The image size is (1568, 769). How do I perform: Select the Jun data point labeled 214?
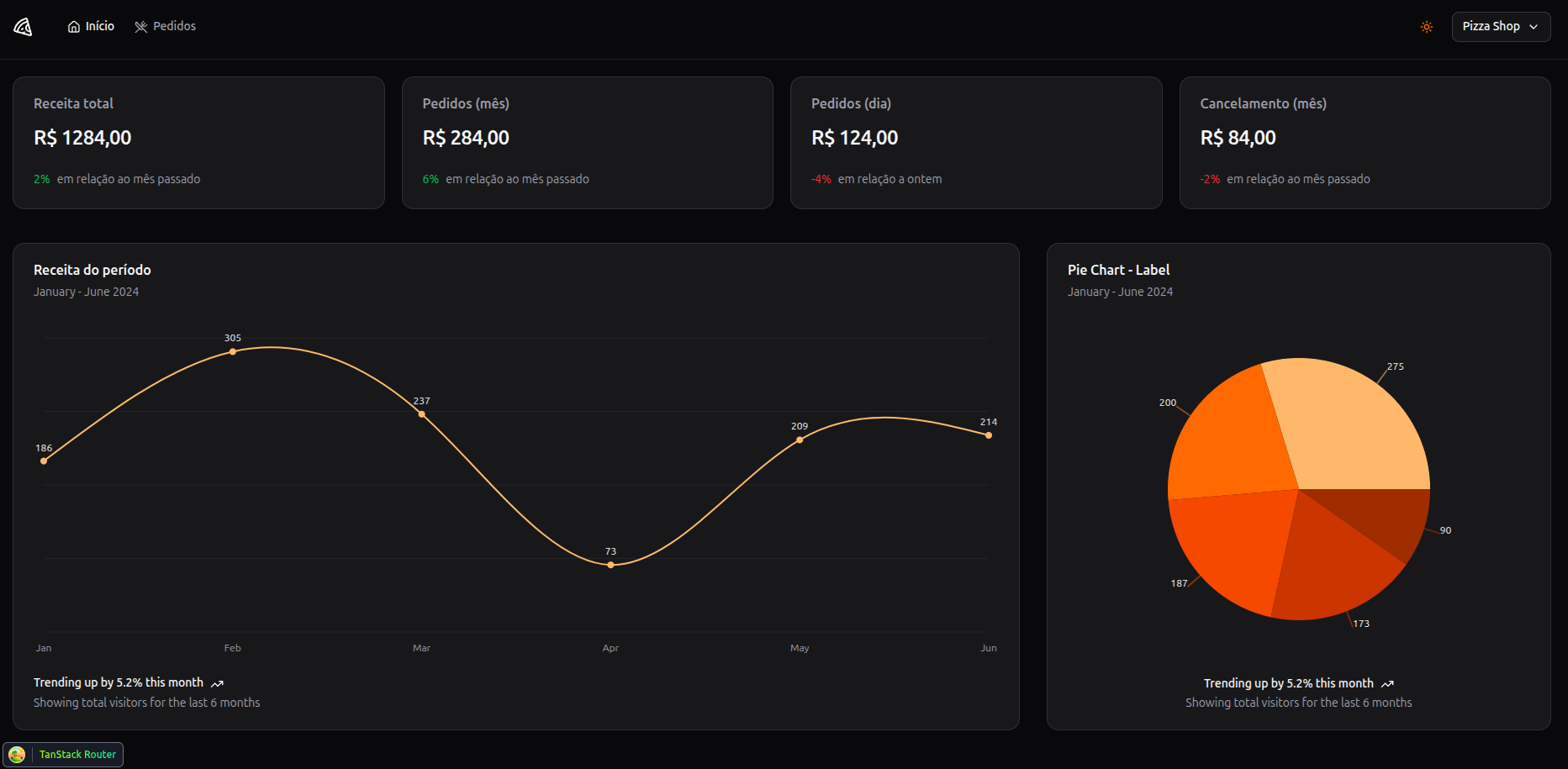[x=989, y=435]
